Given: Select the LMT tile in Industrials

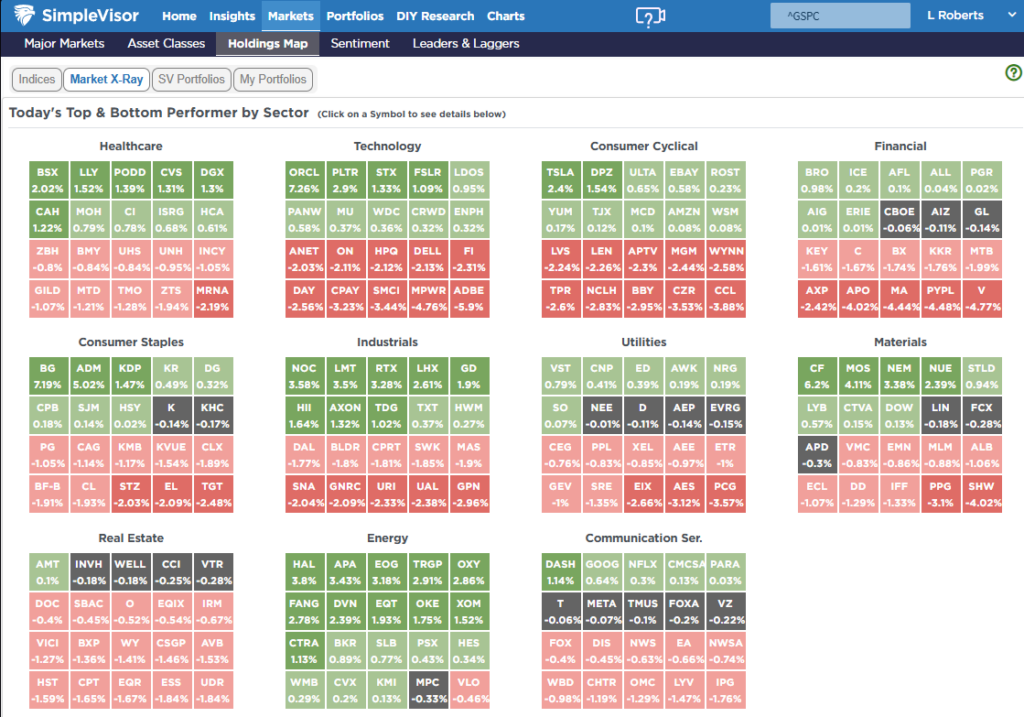Looking at the screenshot, I should click(x=345, y=376).
